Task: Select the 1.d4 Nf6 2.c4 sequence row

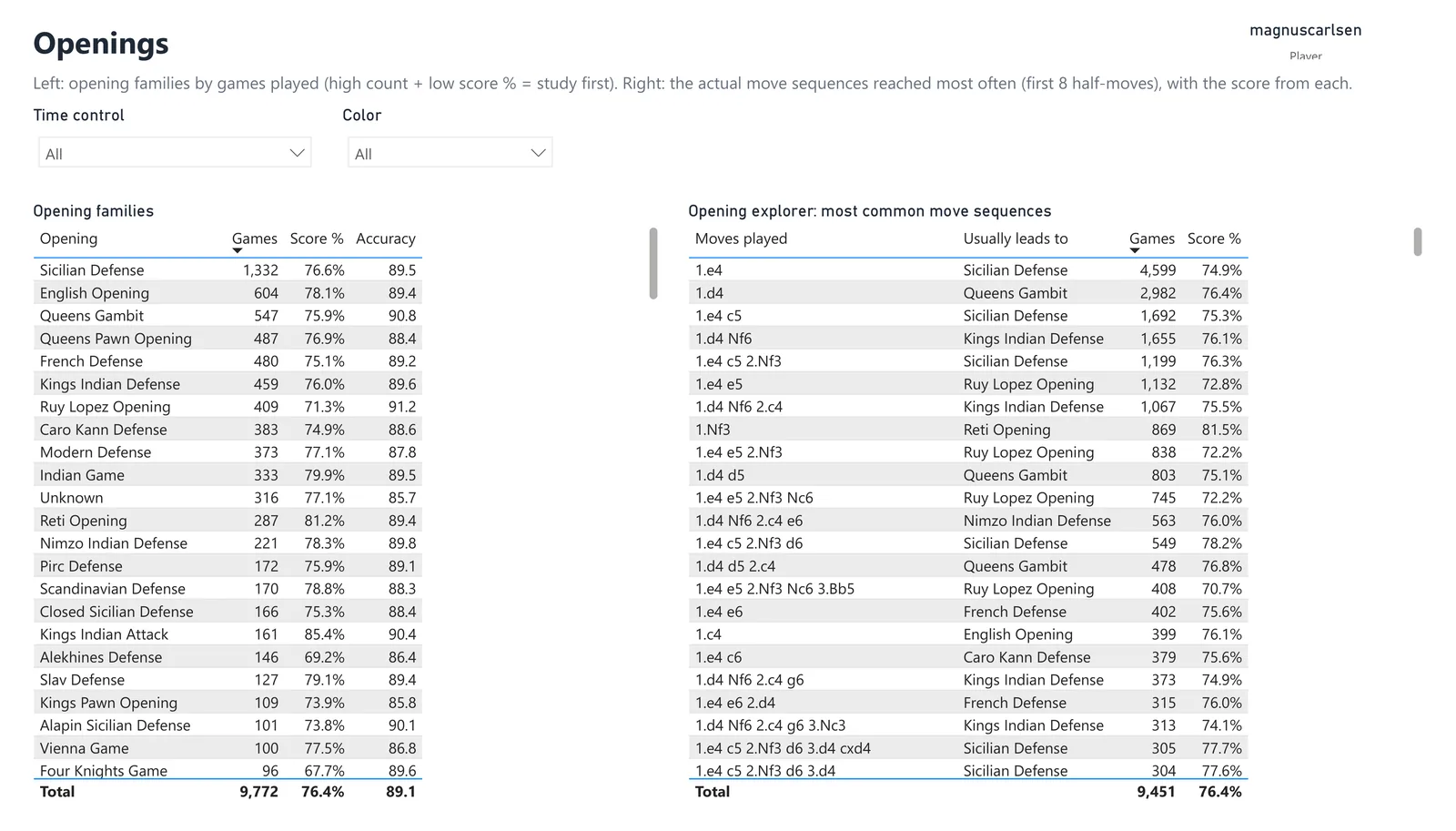Action: [x=968, y=407]
